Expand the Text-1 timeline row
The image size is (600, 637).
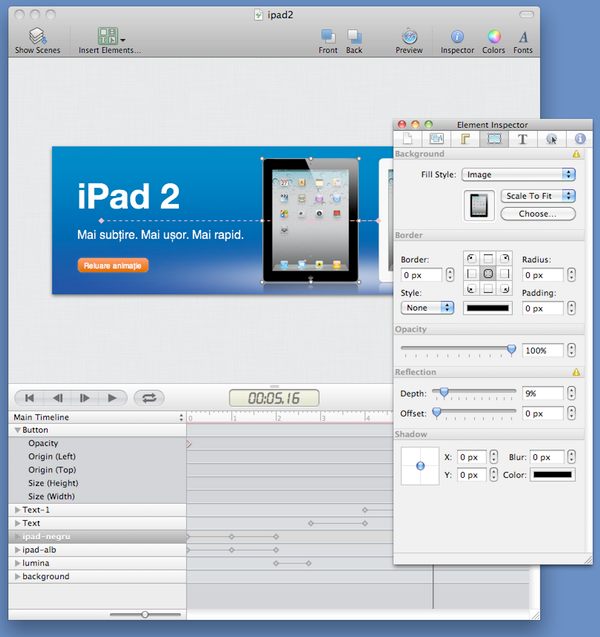17,509
